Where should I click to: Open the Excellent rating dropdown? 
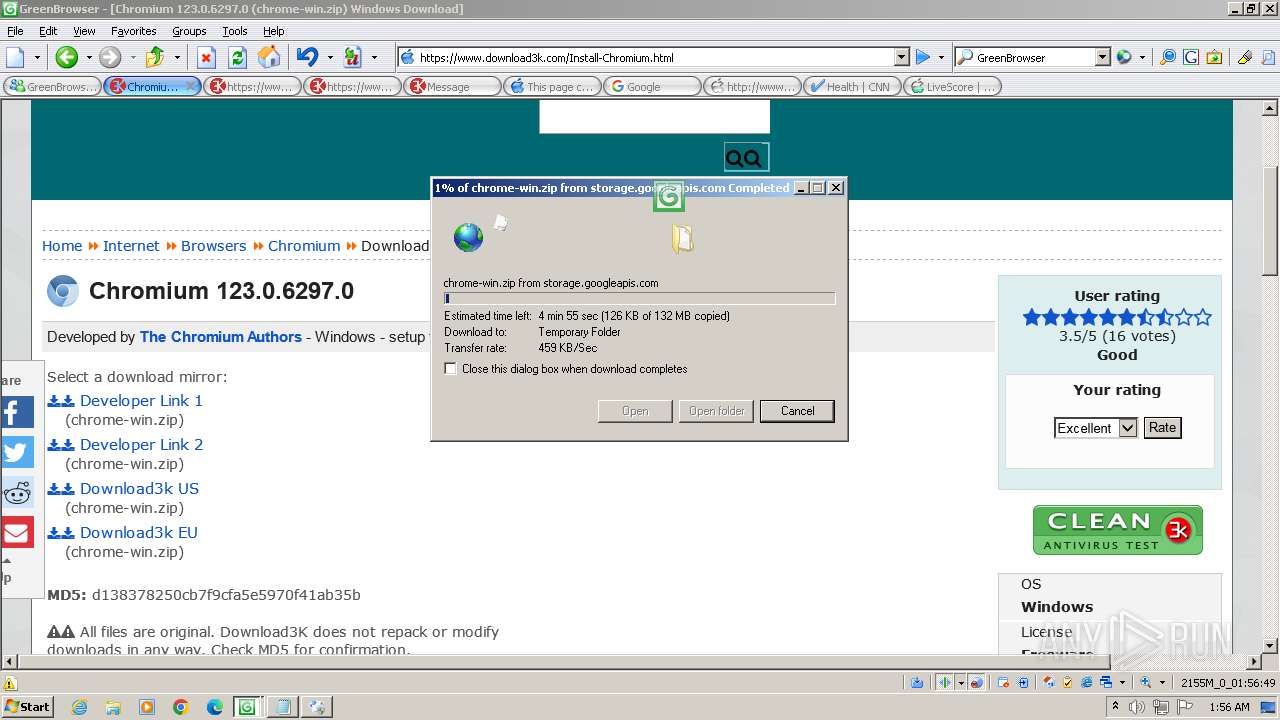click(1128, 428)
